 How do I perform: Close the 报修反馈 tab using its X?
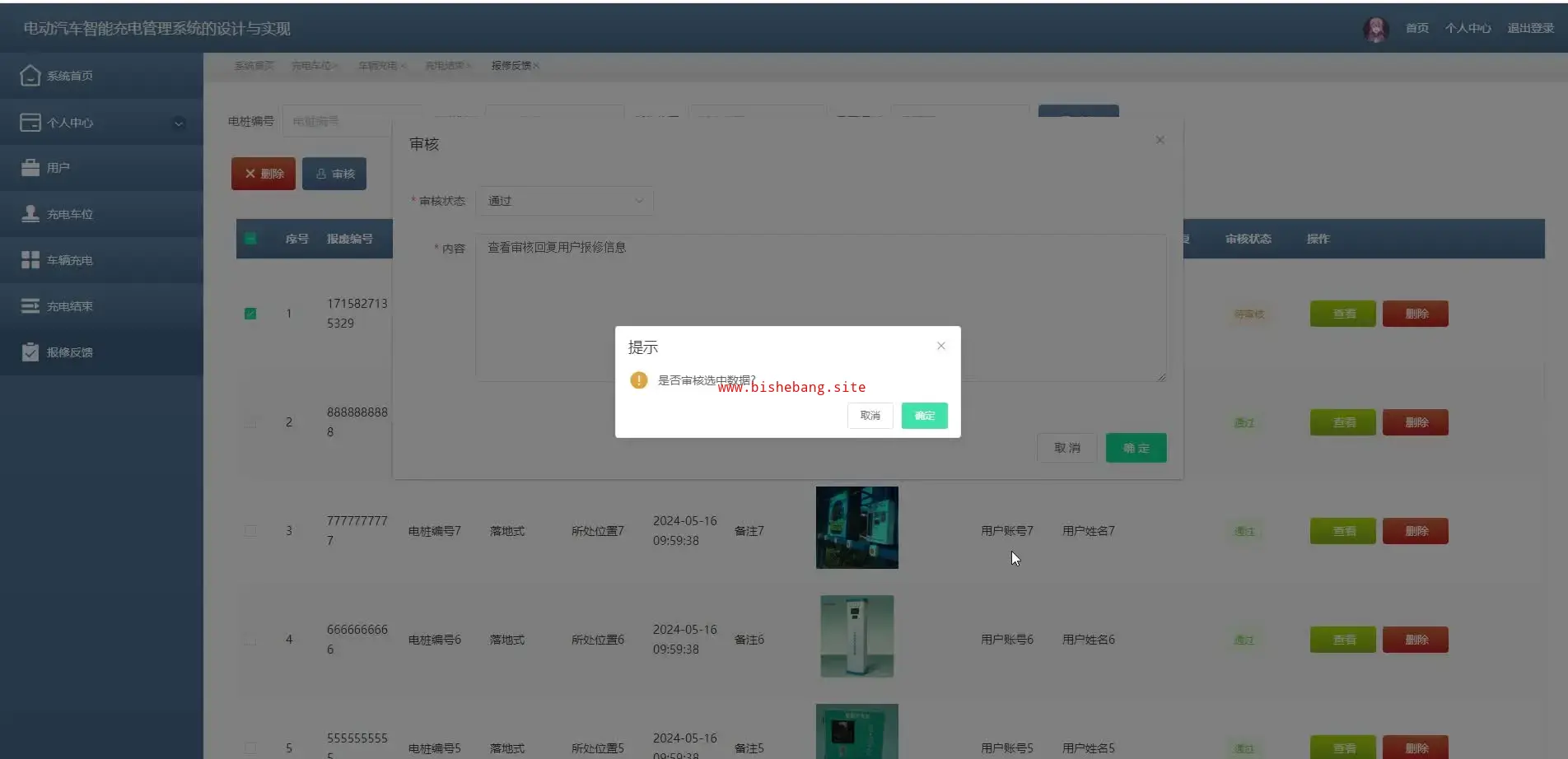pyautogui.click(x=536, y=66)
